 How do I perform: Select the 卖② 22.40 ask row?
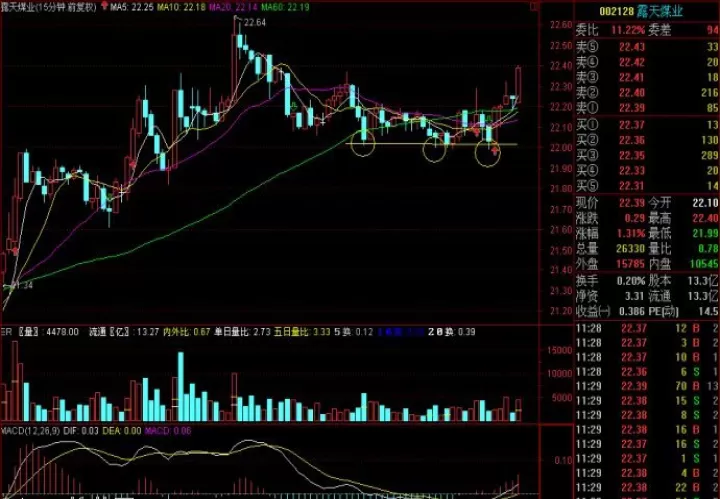click(647, 93)
